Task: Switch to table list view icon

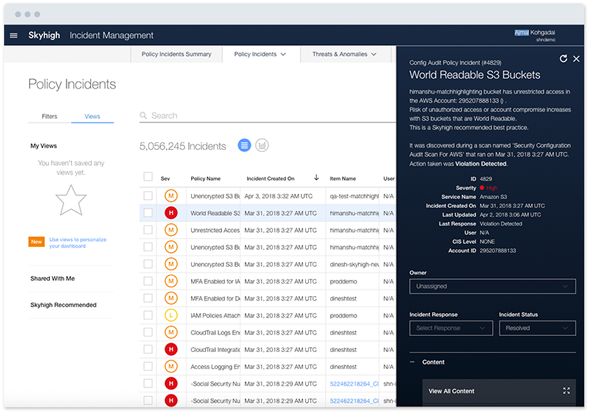Action: tap(244, 145)
